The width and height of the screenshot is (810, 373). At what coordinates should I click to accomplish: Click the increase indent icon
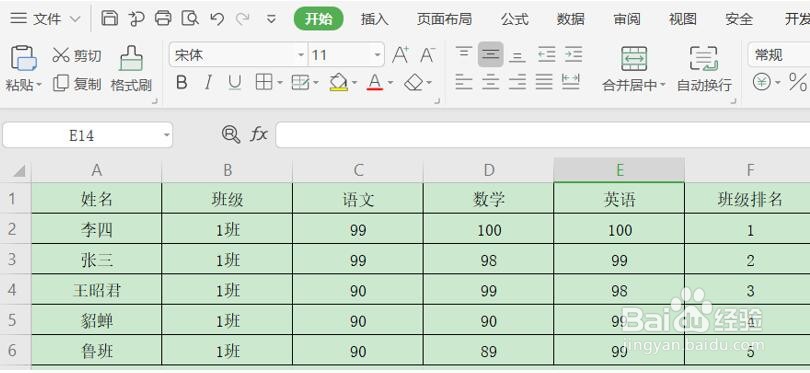click(x=573, y=54)
